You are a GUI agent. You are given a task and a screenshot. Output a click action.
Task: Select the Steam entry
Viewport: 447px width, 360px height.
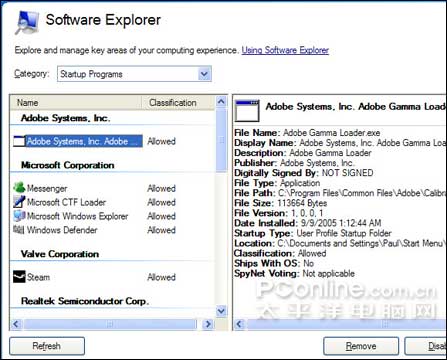[x=38, y=277]
